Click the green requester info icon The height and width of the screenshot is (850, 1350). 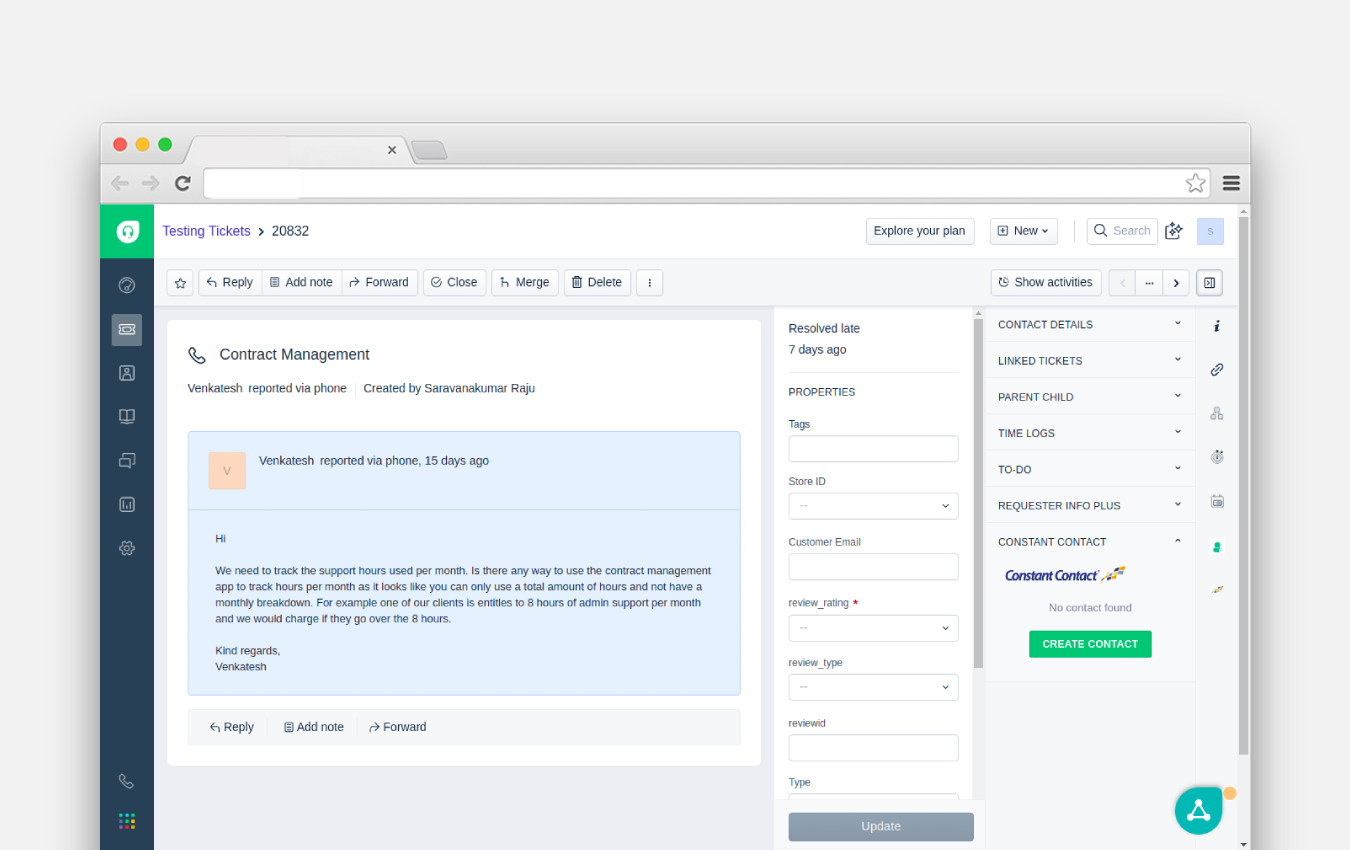1217,547
